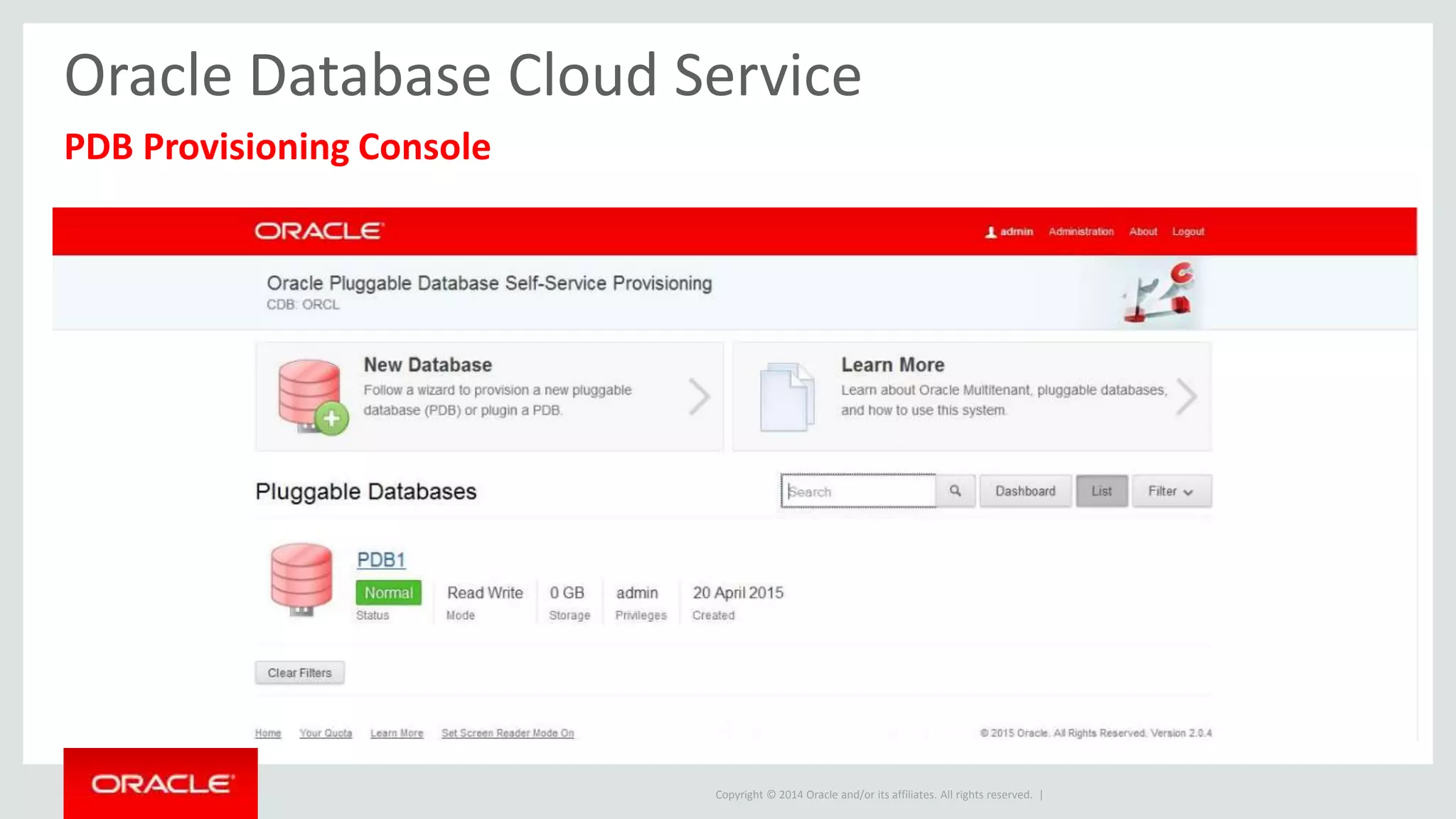Open the Learn More footer link

[397, 733]
